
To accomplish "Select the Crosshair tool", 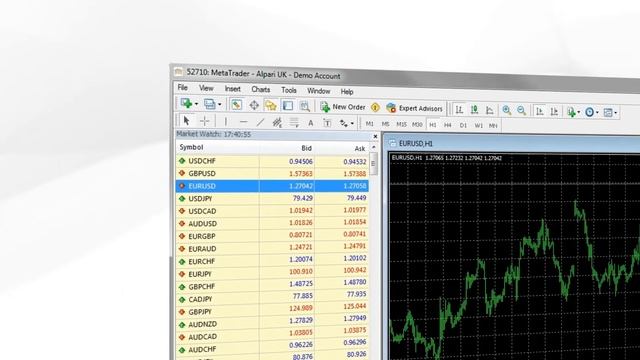I will [x=204, y=121].
